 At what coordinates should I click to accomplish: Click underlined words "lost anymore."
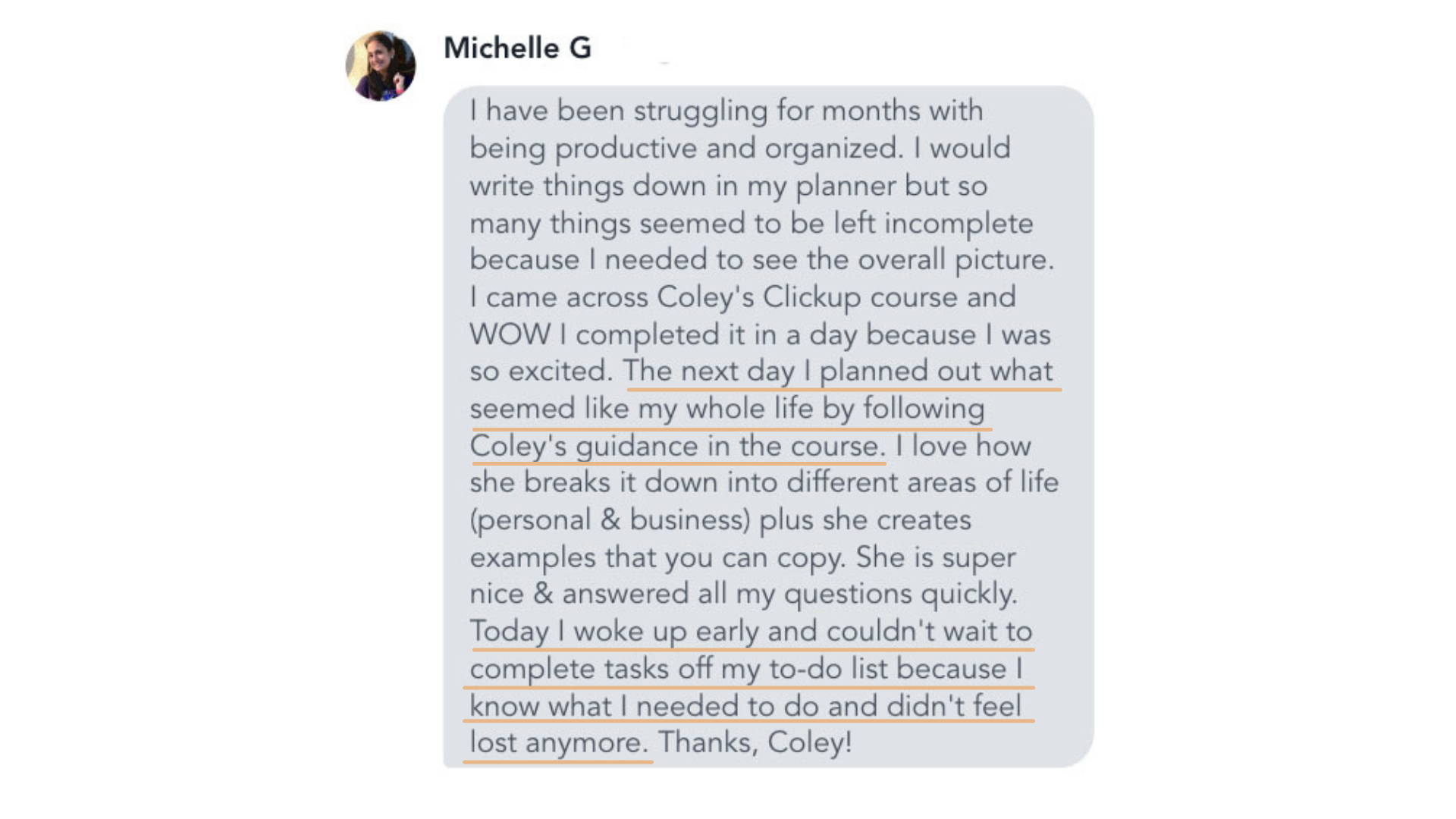(x=559, y=742)
